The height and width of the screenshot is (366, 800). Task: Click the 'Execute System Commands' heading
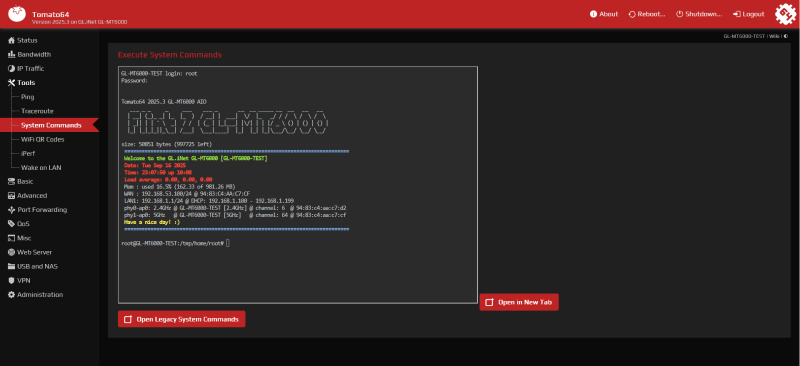coord(170,55)
